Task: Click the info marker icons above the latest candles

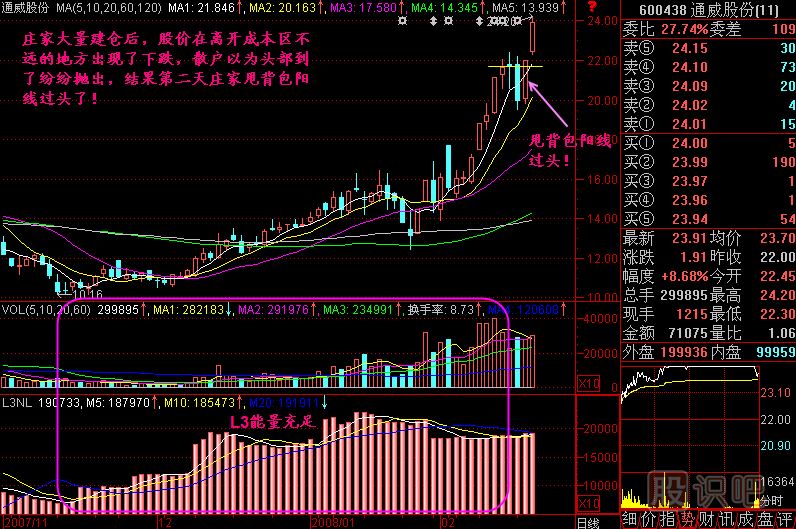Action: 505,20
